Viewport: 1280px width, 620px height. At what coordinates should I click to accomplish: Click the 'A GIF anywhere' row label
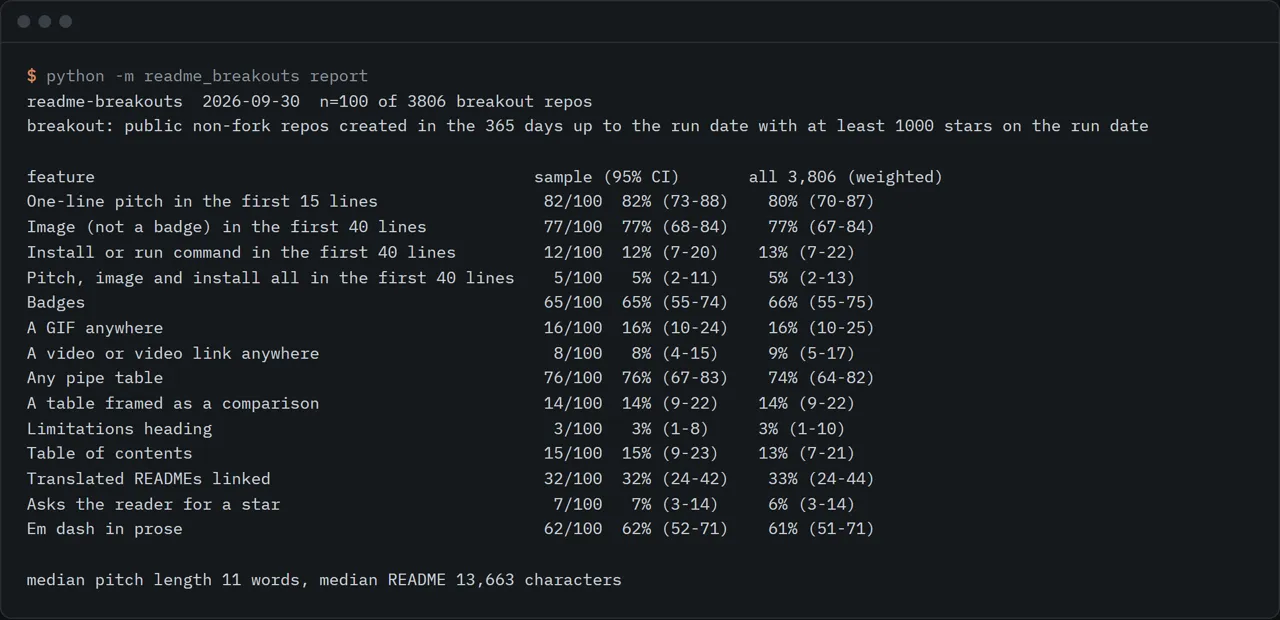click(95, 328)
